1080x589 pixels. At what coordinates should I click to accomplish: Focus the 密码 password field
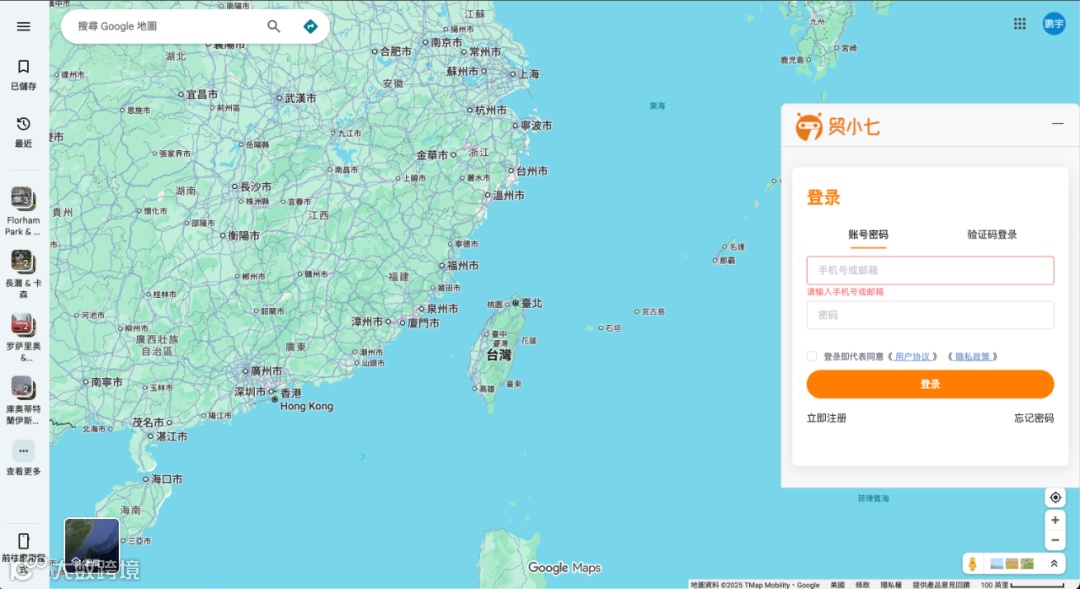(x=930, y=315)
